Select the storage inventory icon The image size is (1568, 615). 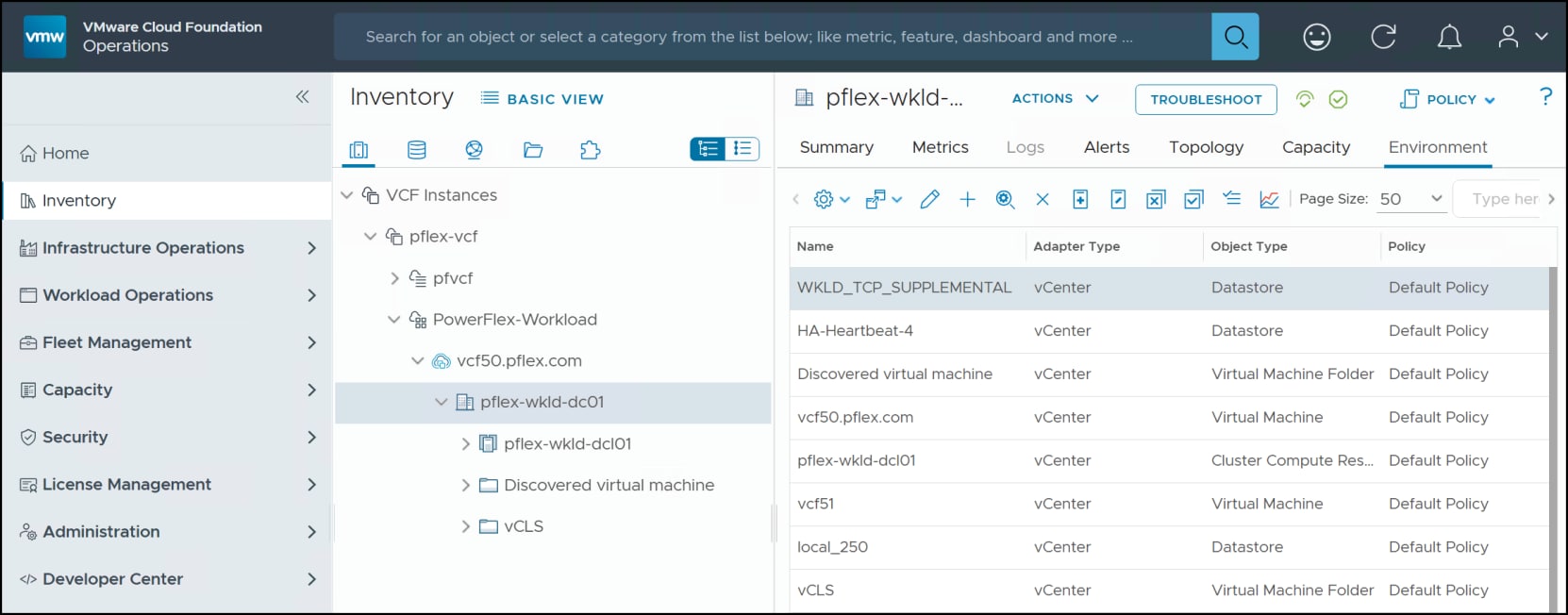(x=416, y=150)
